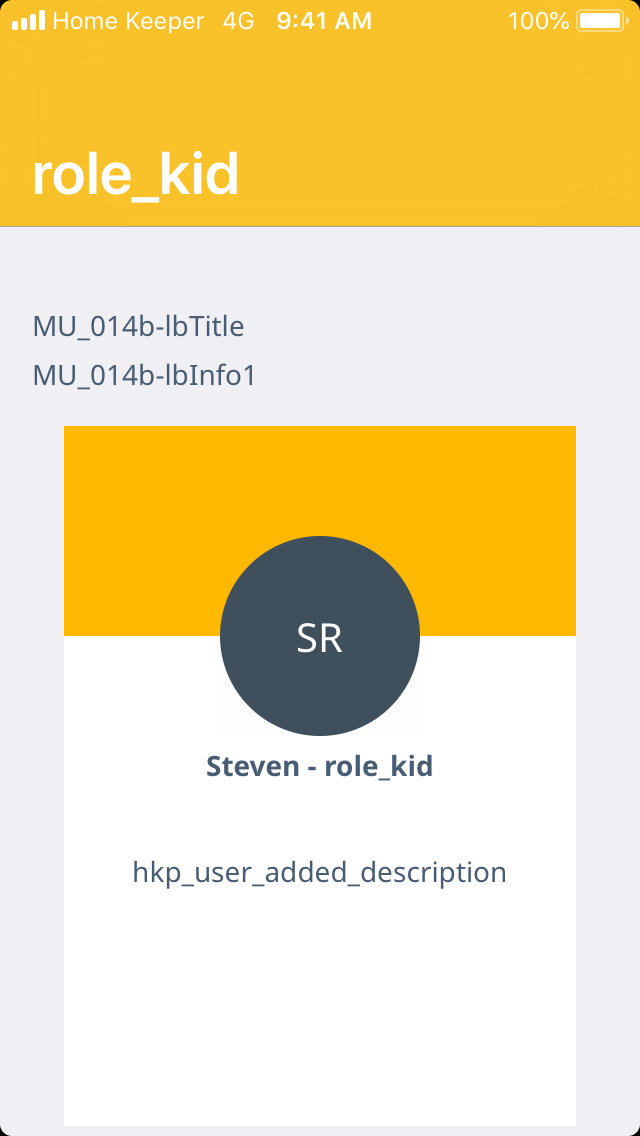The height and width of the screenshot is (1136, 640).
Task: Tap the battery icon in status bar
Action: [600, 20]
